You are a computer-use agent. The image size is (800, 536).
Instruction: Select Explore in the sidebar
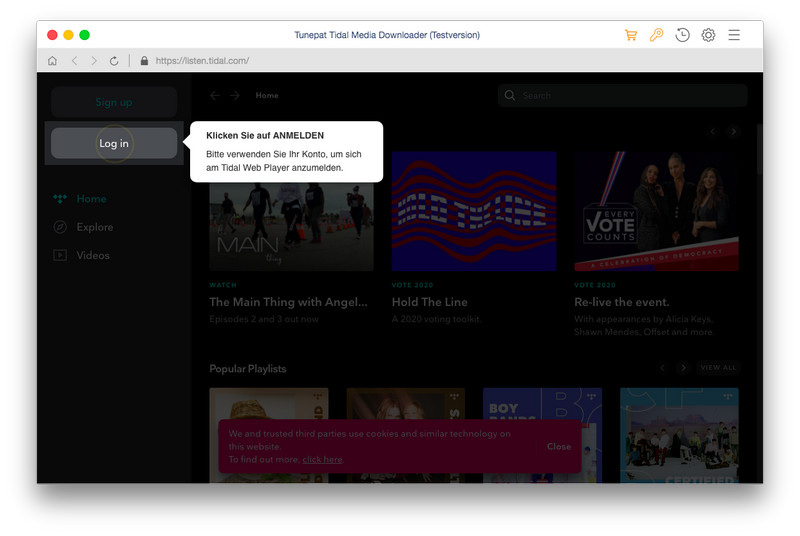[x=95, y=227]
